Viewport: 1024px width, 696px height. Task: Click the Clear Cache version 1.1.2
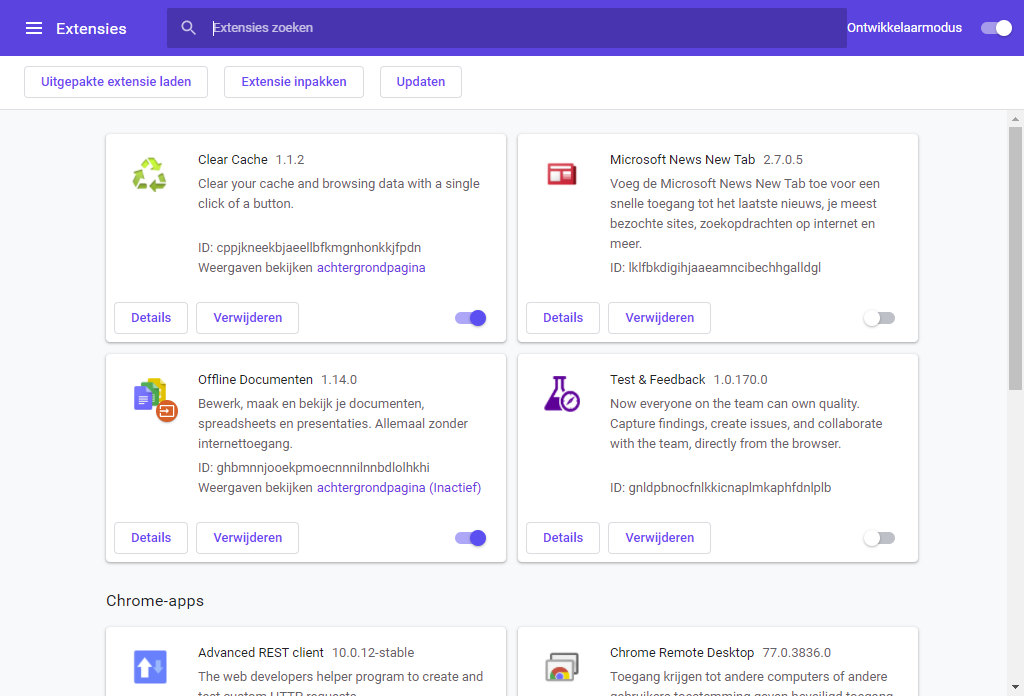coord(290,160)
